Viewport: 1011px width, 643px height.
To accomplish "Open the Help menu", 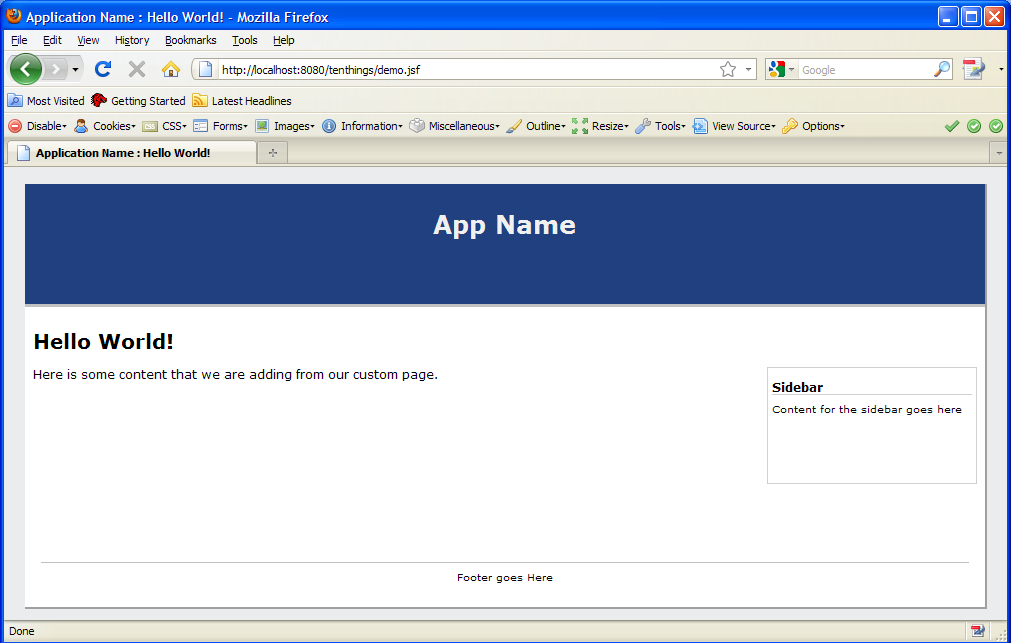I will (x=284, y=40).
